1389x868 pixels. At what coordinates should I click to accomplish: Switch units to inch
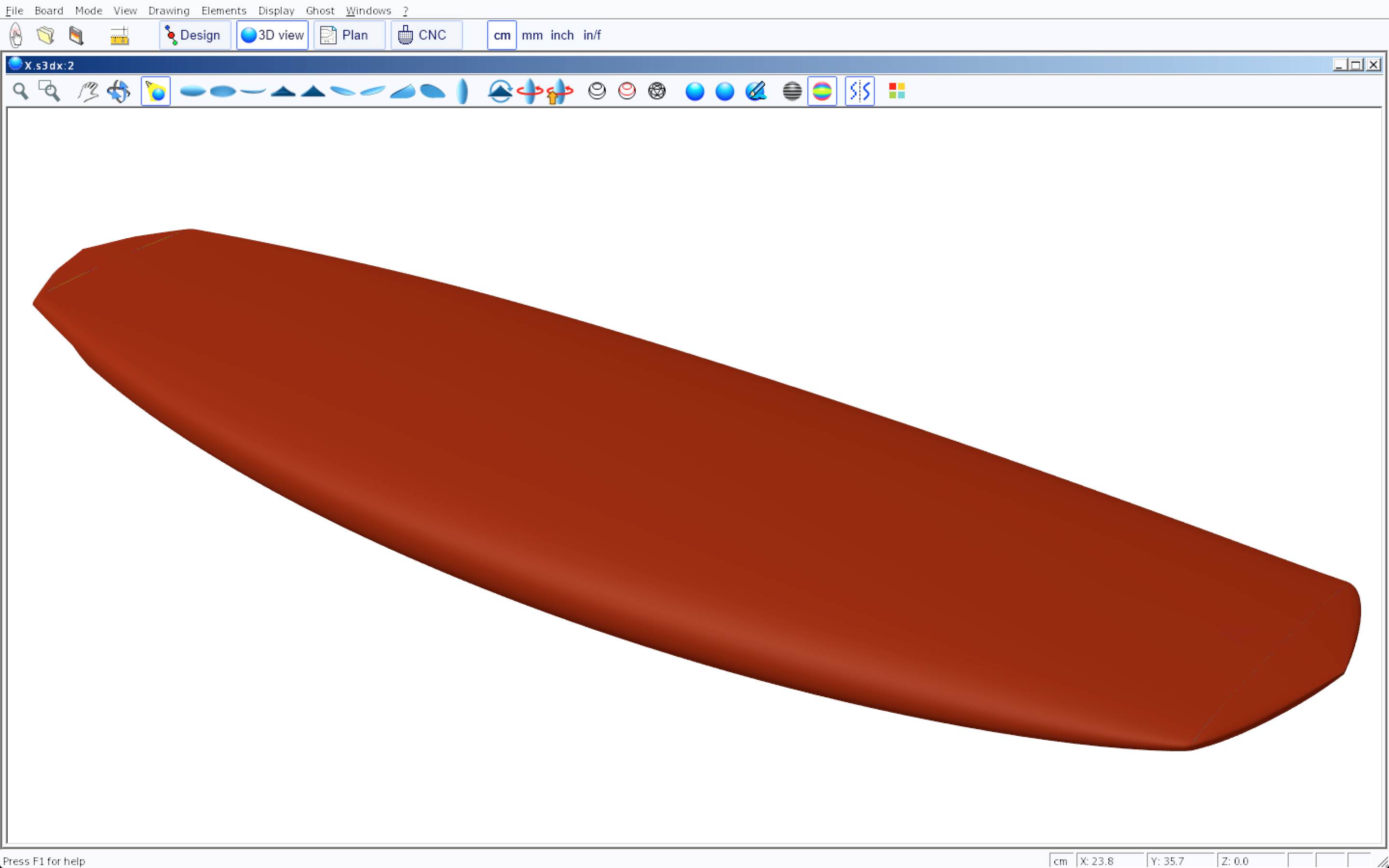(562, 36)
